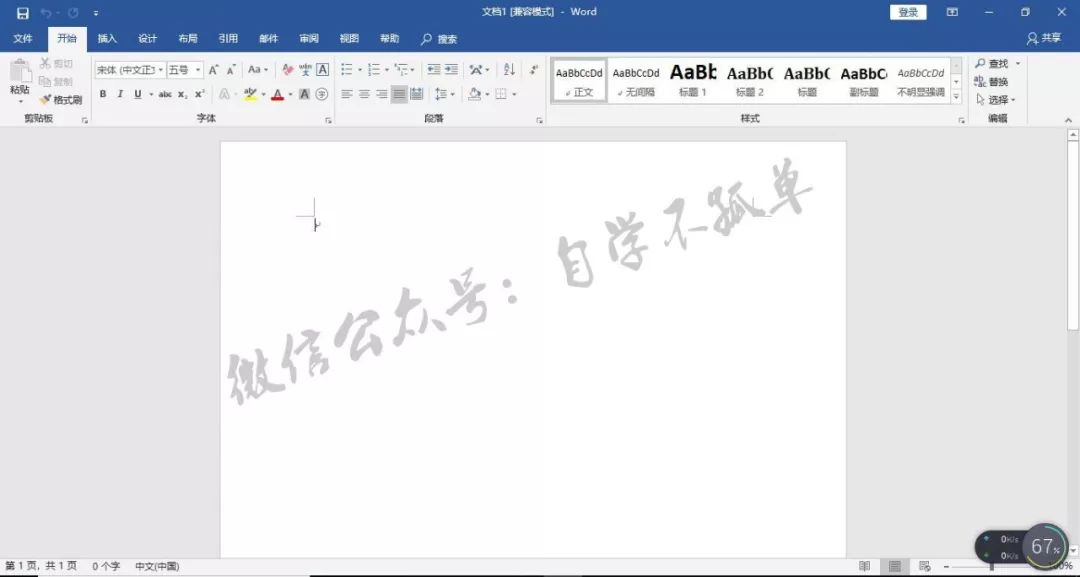The width and height of the screenshot is (1080, 577).
Task: Expand the bullet list options arrow
Action: click(x=360, y=70)
